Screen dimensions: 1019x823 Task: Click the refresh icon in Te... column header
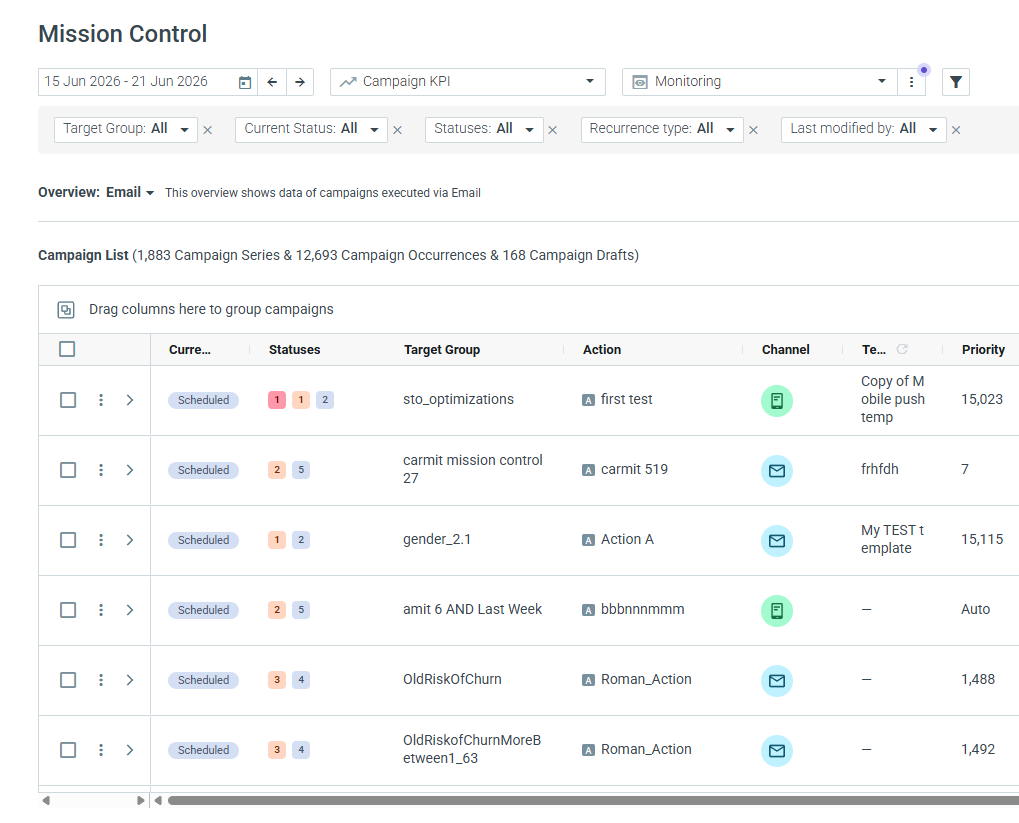pos(902,349)
